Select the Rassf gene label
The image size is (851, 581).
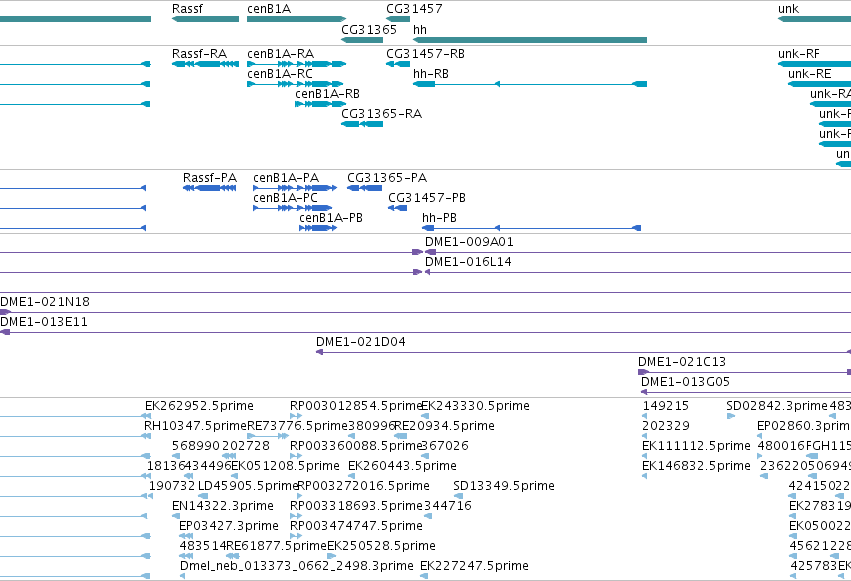[x=187, y=9]
